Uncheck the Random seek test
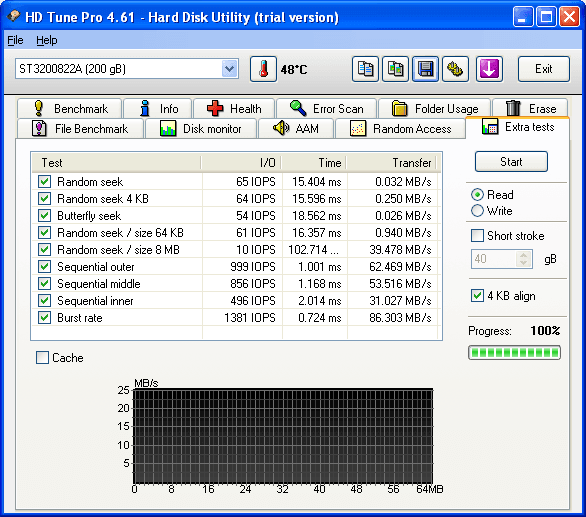 point(44,182)
